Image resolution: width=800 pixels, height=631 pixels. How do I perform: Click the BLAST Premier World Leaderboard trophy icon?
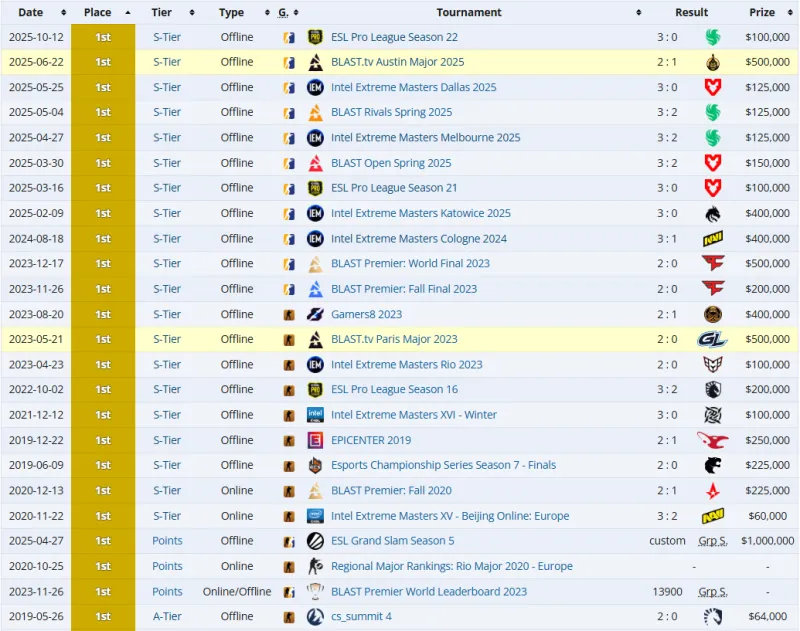(315, 592)
